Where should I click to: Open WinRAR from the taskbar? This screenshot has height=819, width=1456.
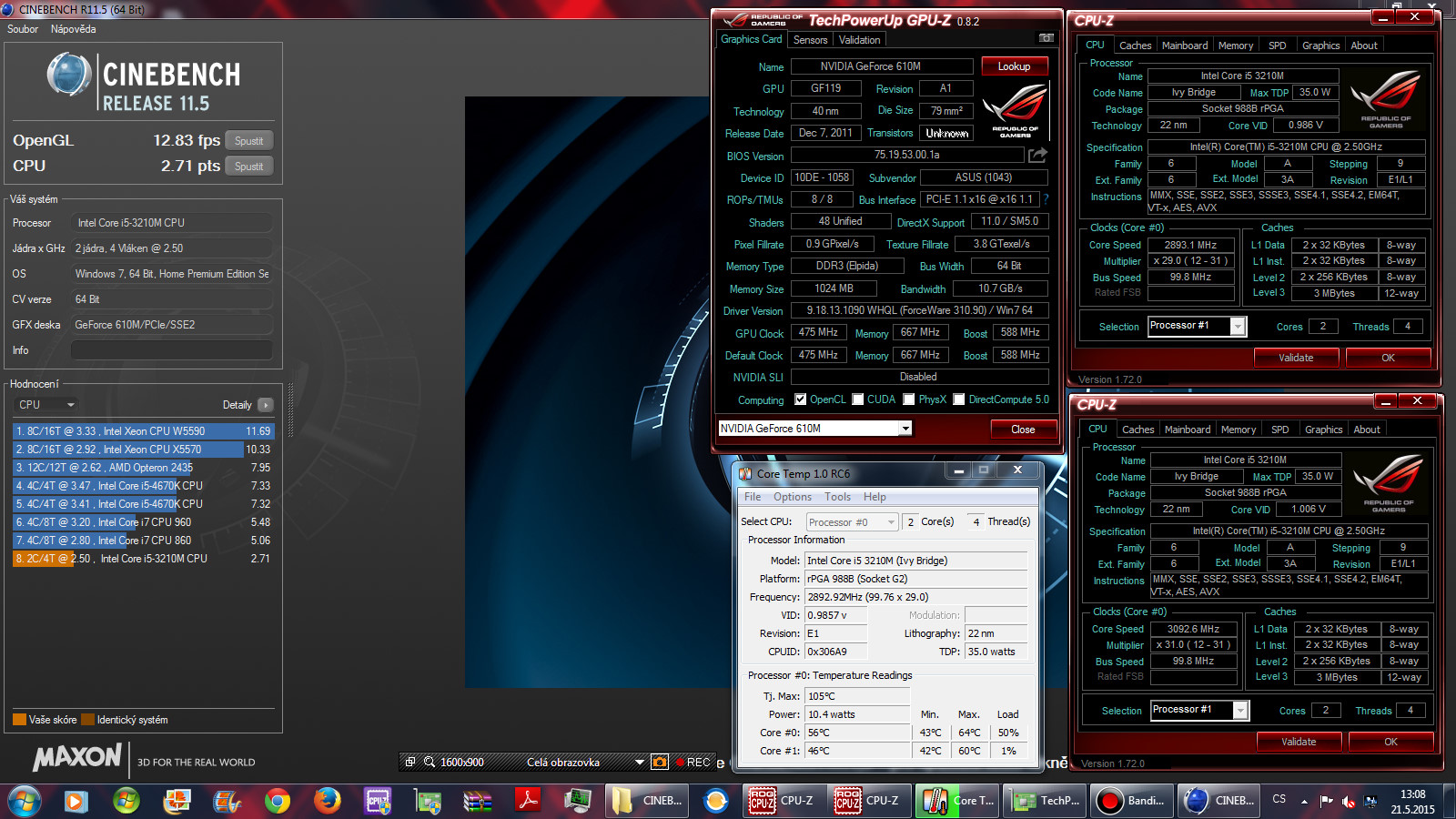click(x=478, y=801)
